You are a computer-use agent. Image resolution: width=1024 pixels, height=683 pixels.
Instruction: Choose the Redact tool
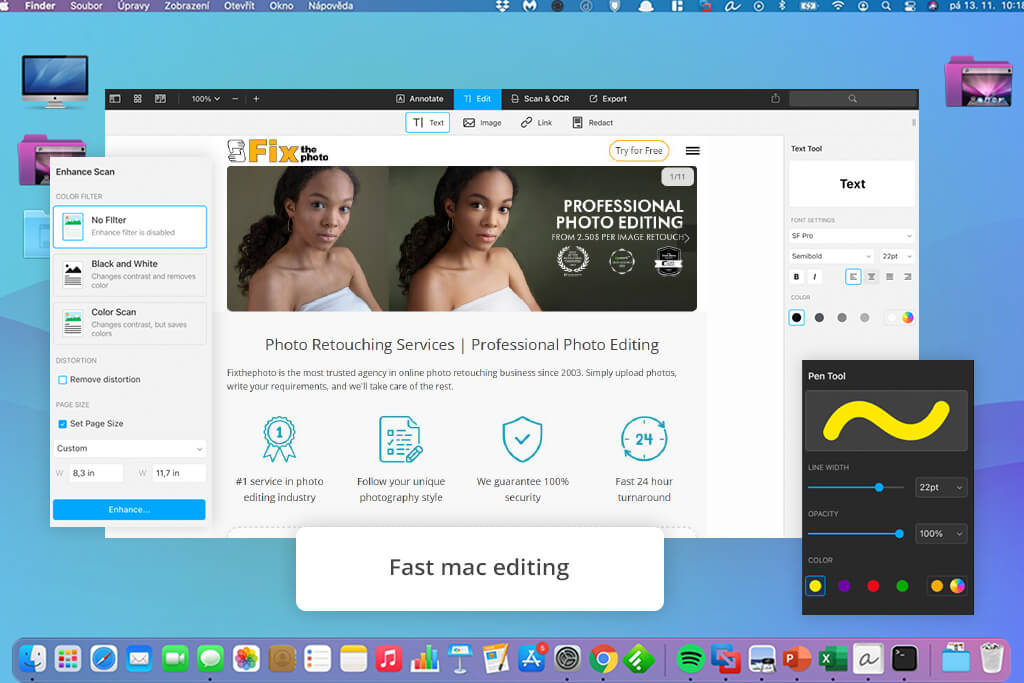tap(593, 123)
